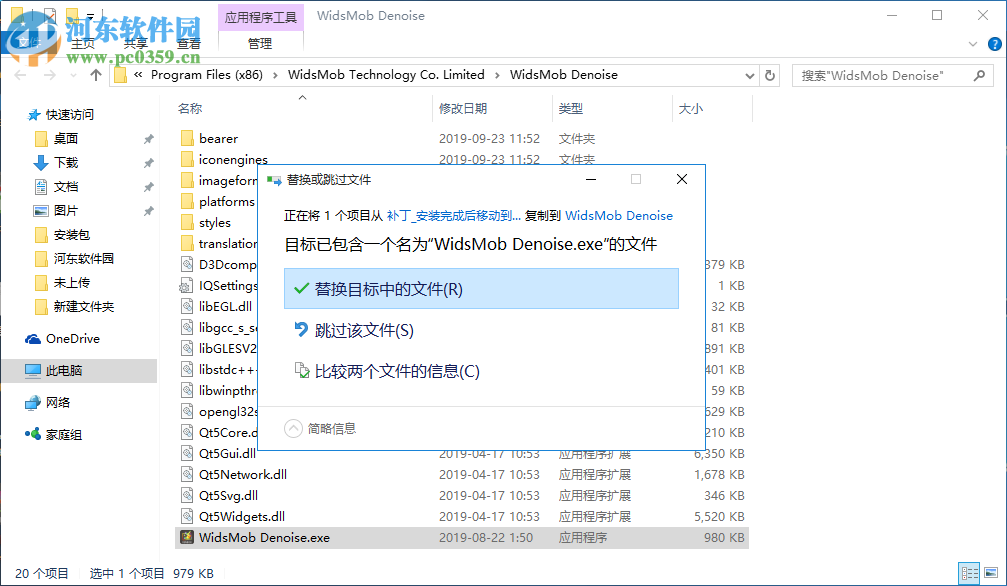Open the address bar history dropdown
The width and height of the screenshot is (1007, 586).
[749, 75]
